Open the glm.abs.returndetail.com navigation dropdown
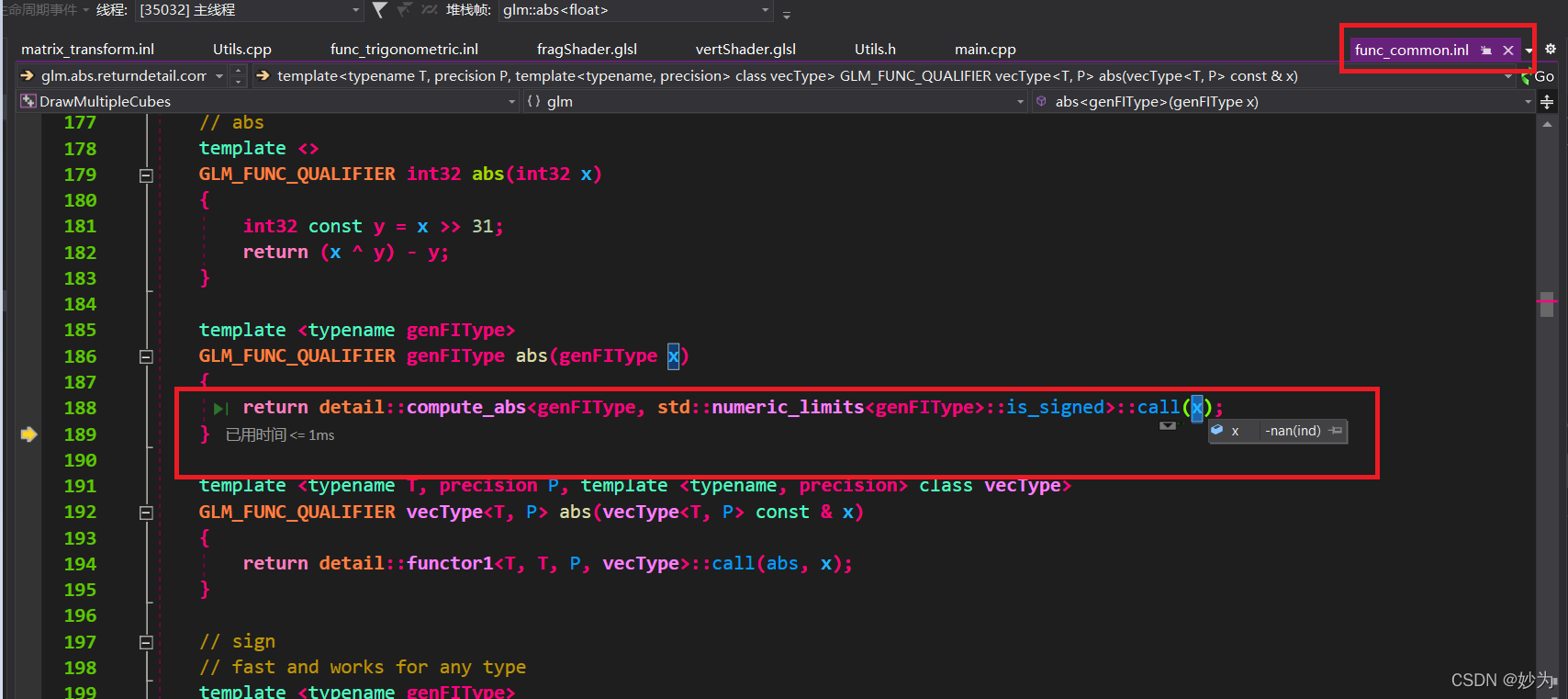This screenshot has width=1568, height=699. click(120, 76)
